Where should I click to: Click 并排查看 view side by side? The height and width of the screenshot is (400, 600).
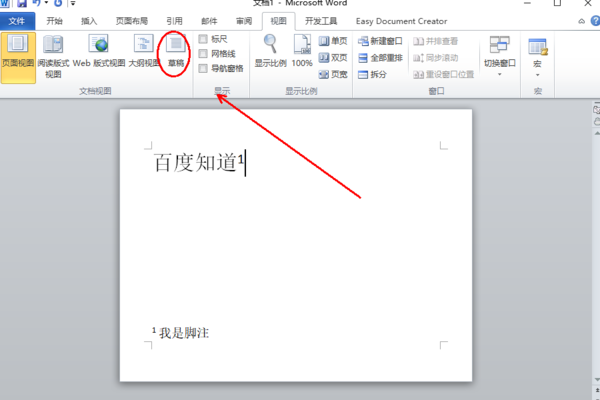(x=435, y=41)
